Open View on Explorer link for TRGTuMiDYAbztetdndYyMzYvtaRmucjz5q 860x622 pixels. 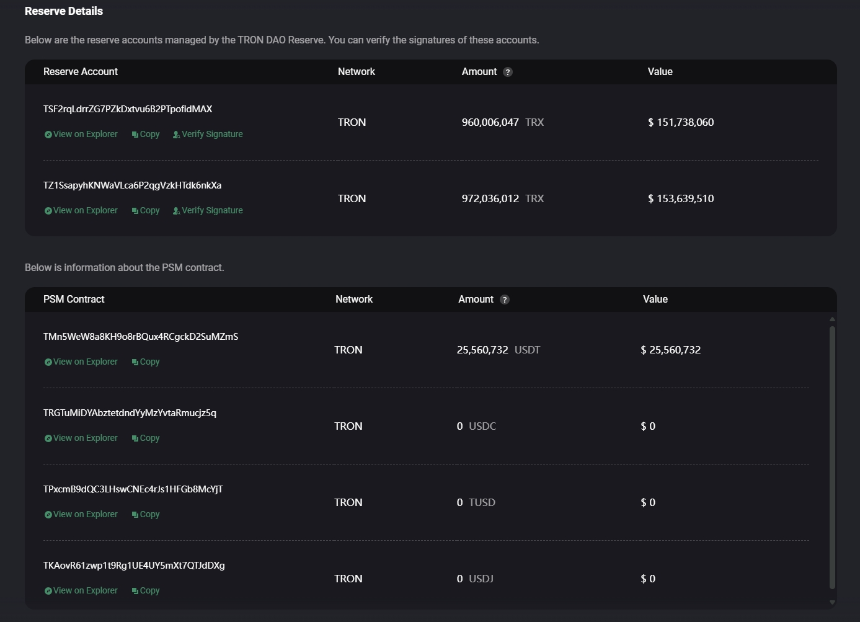(86, 438)
